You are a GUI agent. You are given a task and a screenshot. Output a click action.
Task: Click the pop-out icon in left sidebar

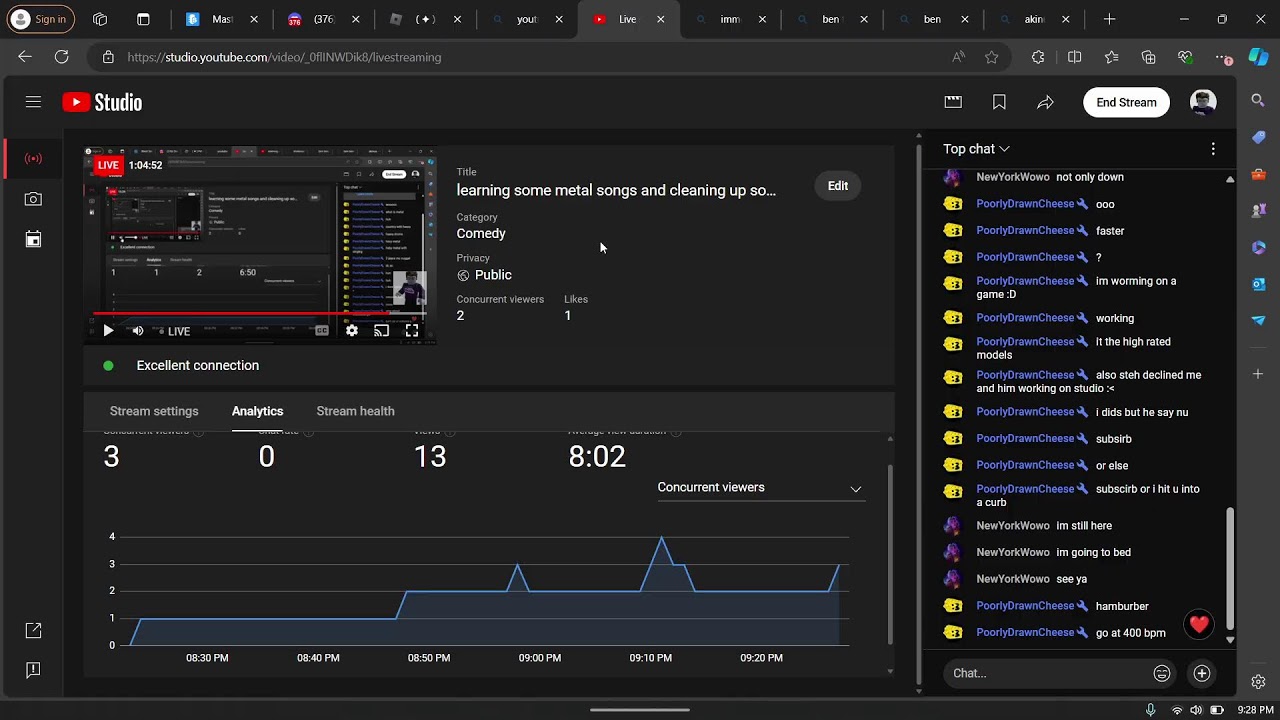coord(33,630)
